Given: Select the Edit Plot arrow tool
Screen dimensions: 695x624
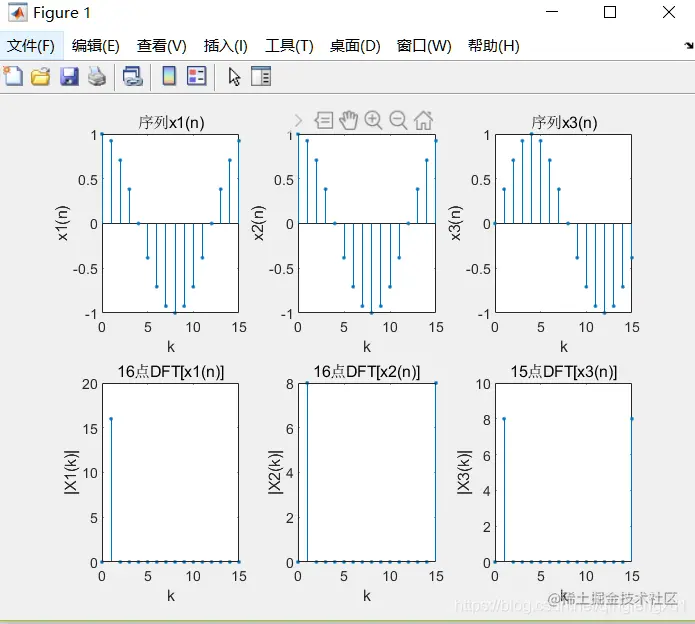Looking at the screenshot, I should (x=234, y=77).
